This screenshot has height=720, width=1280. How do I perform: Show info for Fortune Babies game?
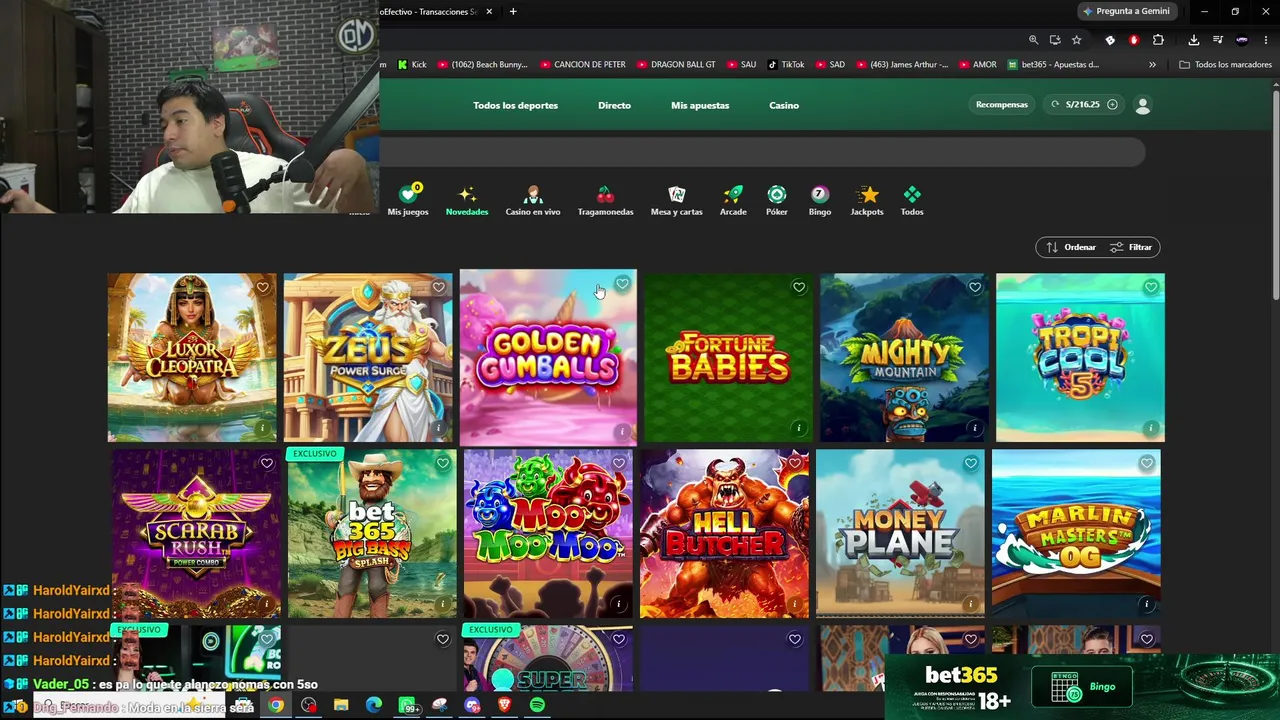click(x=798, y=428)
